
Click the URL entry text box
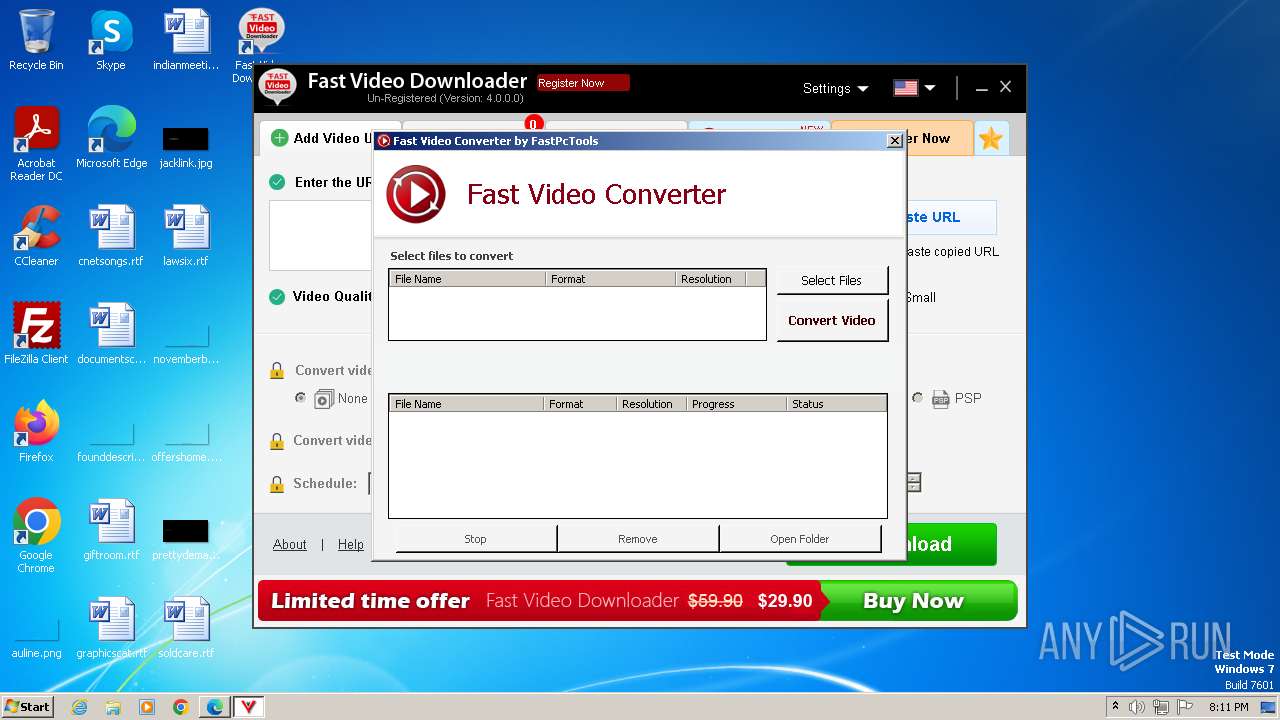point(322,235)
